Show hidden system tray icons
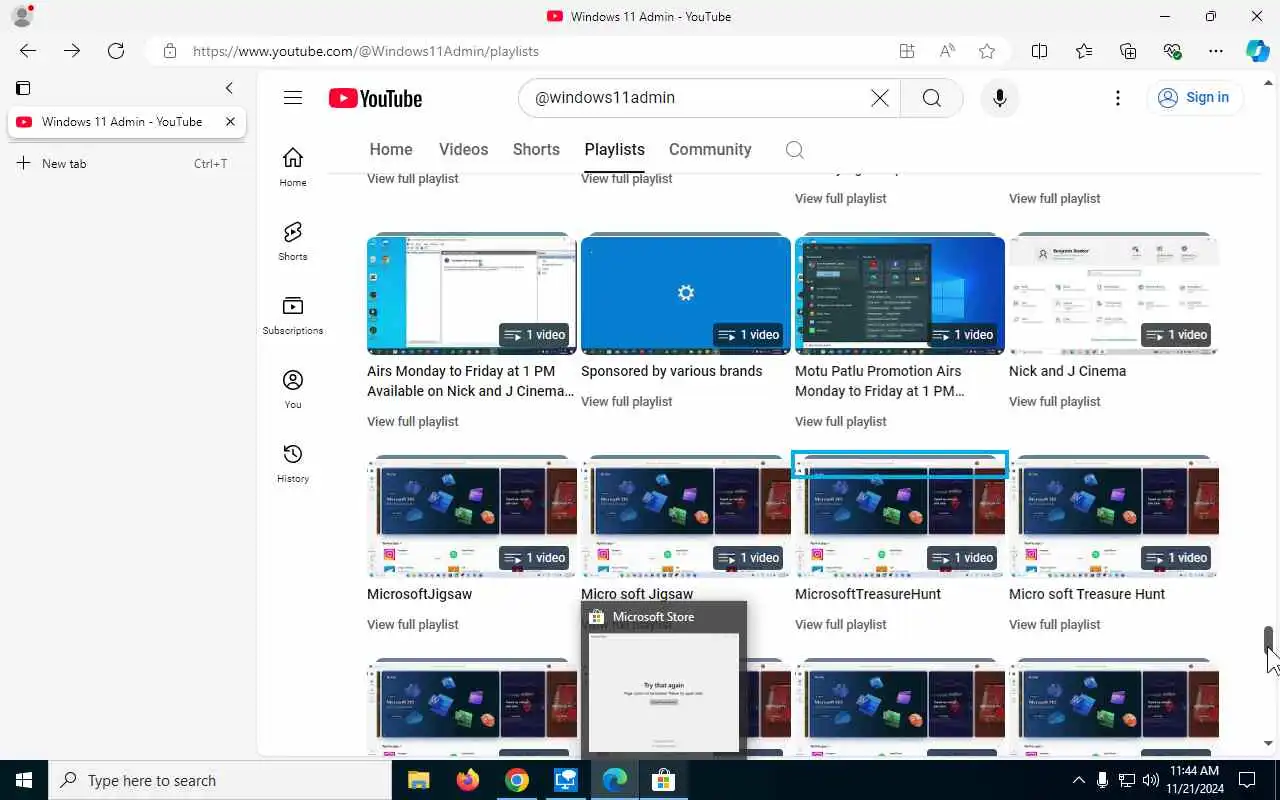1280x800 pixels. pos(1079,780)
